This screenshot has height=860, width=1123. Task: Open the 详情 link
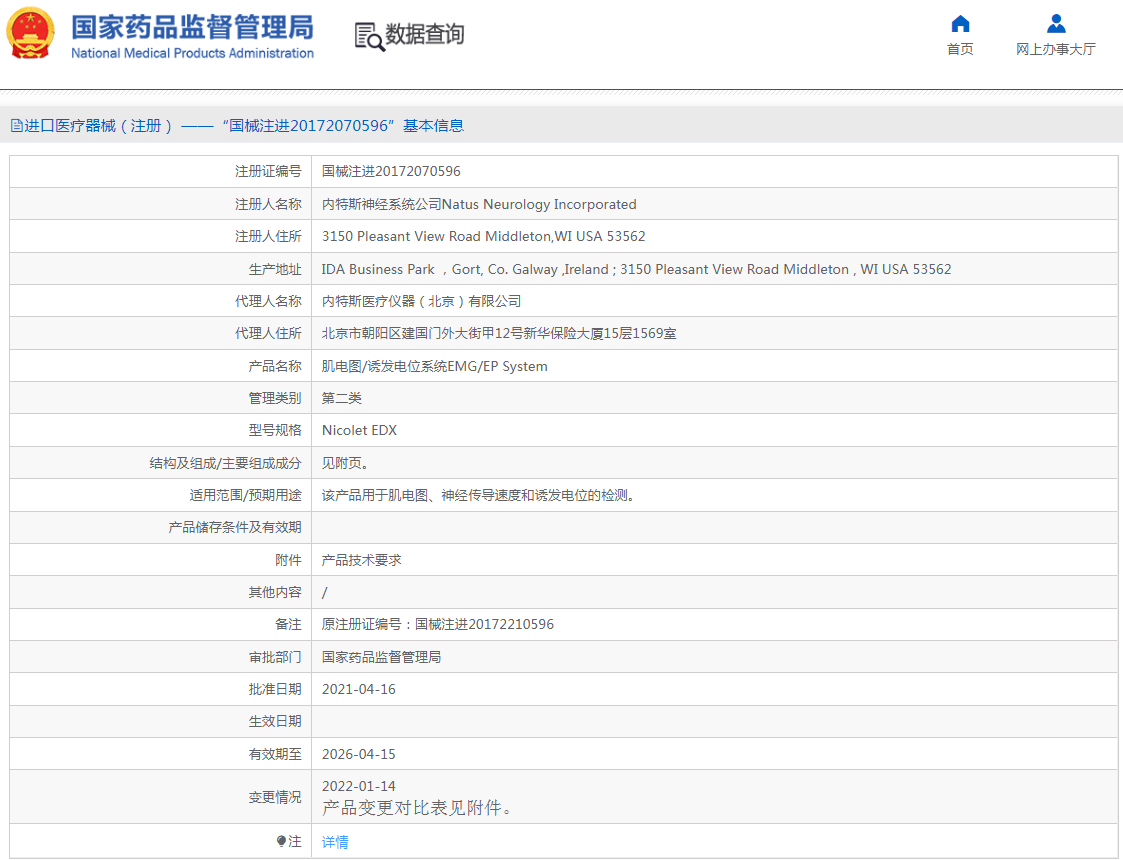pos(335,842)
